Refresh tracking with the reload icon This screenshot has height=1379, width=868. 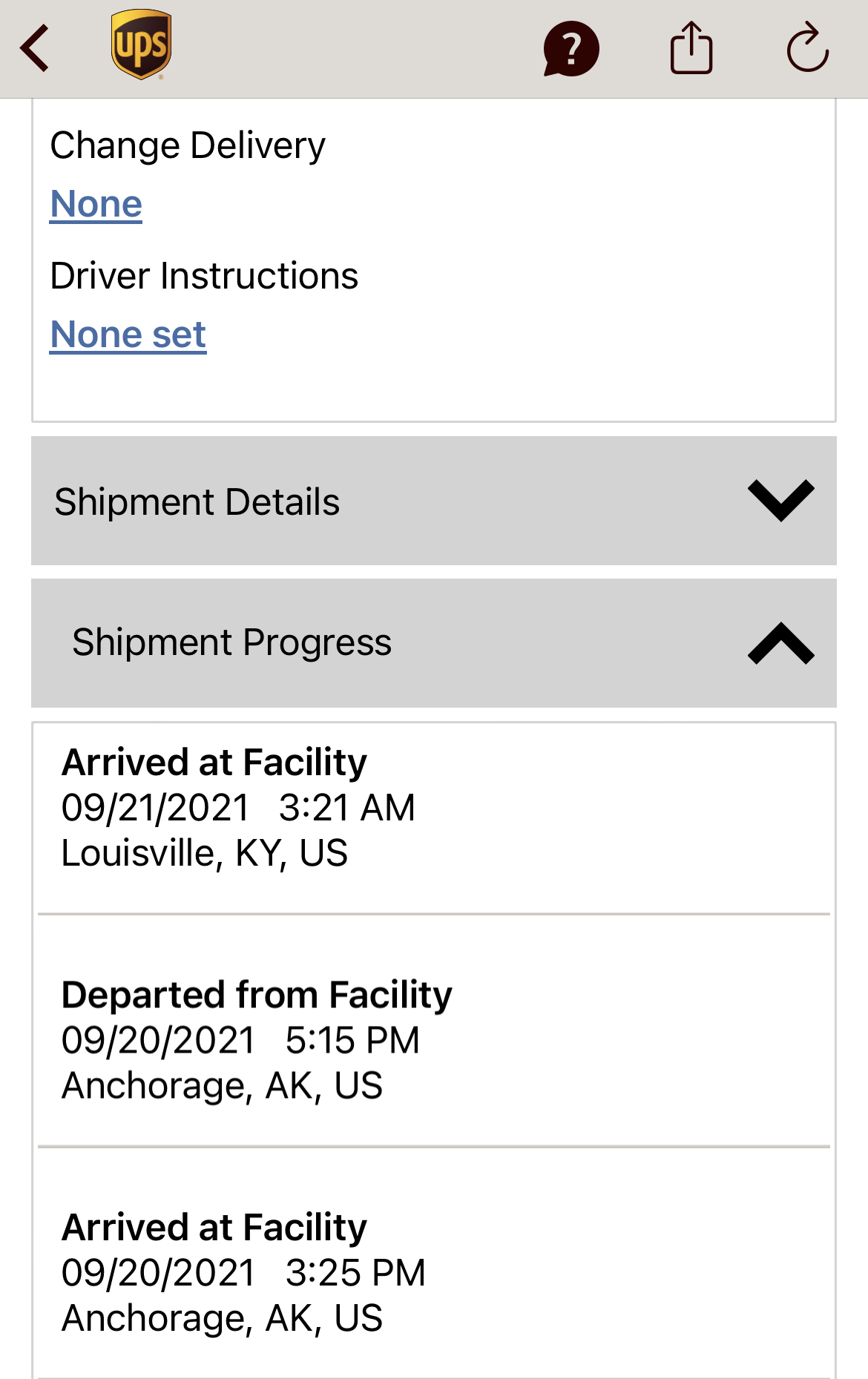click(x=807, y=48)
